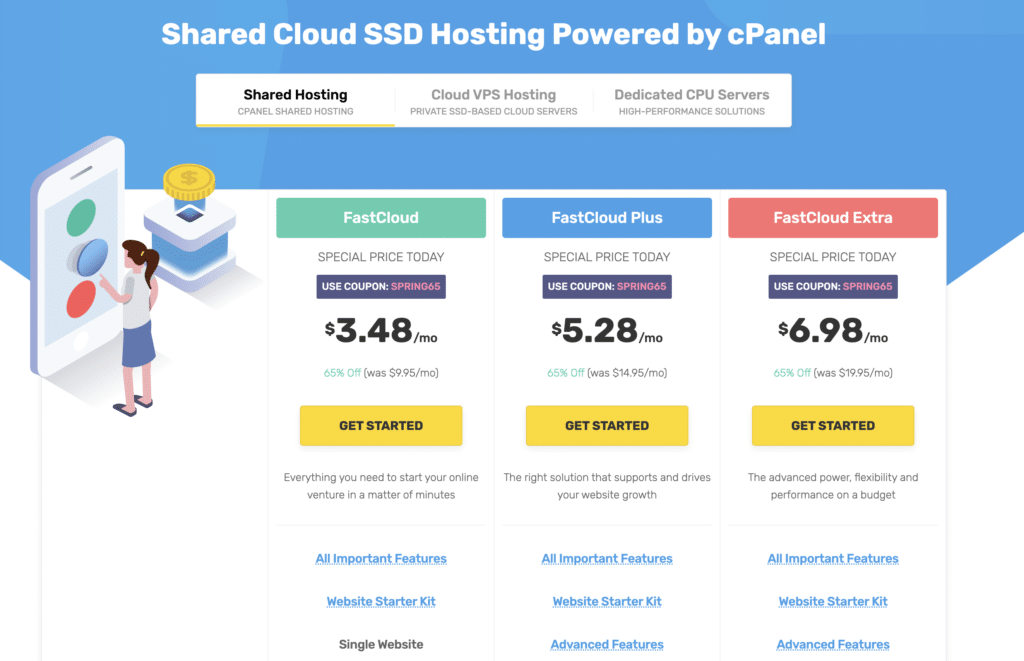Click the 'was $14.95/mo' discount text

tap(627, 373)
